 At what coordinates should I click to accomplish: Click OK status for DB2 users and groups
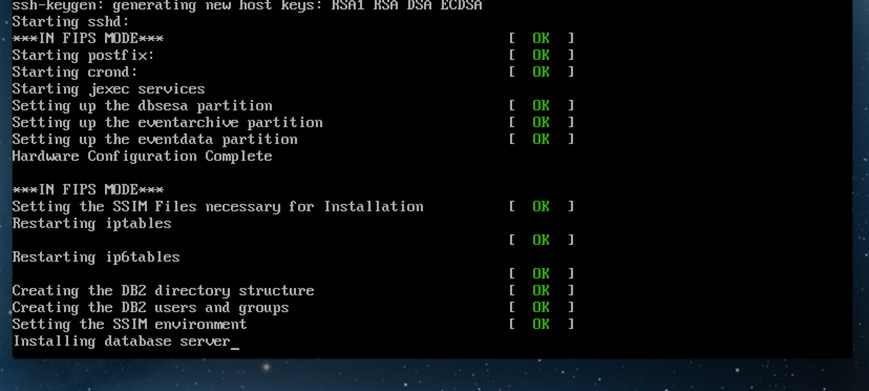pyautogui.click(x=541, y=307)
